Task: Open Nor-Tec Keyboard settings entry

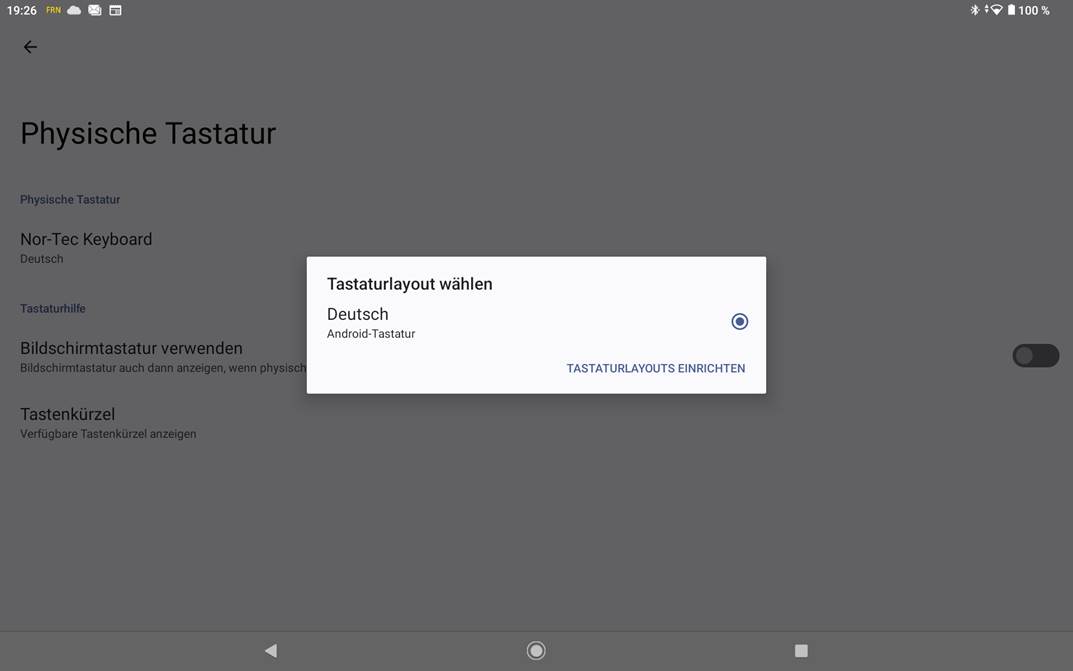Action: pyautogui.click(x=86, y=247)
